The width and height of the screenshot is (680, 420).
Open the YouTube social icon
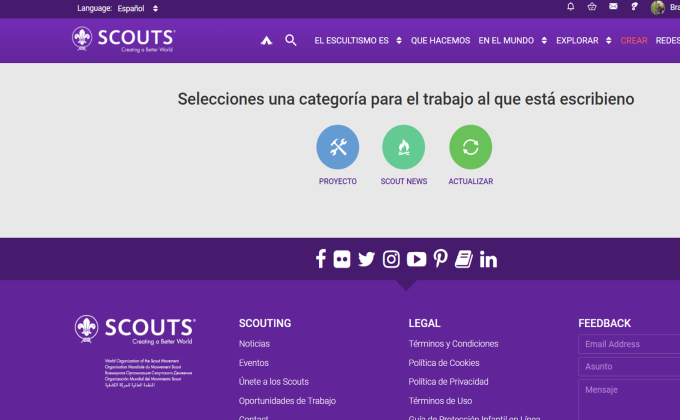[x=416, y=259]
